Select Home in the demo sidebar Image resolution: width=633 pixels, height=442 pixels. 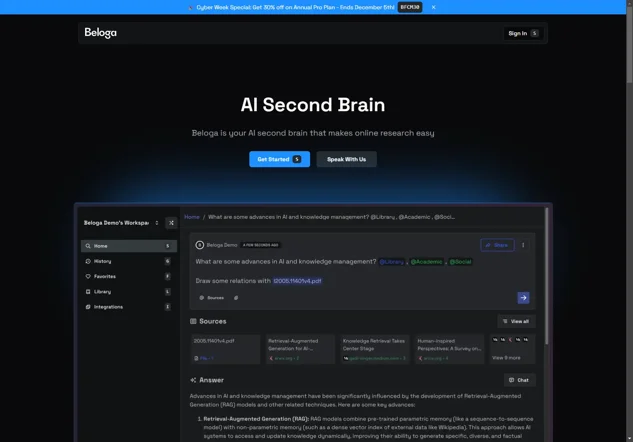coord(129,246)
